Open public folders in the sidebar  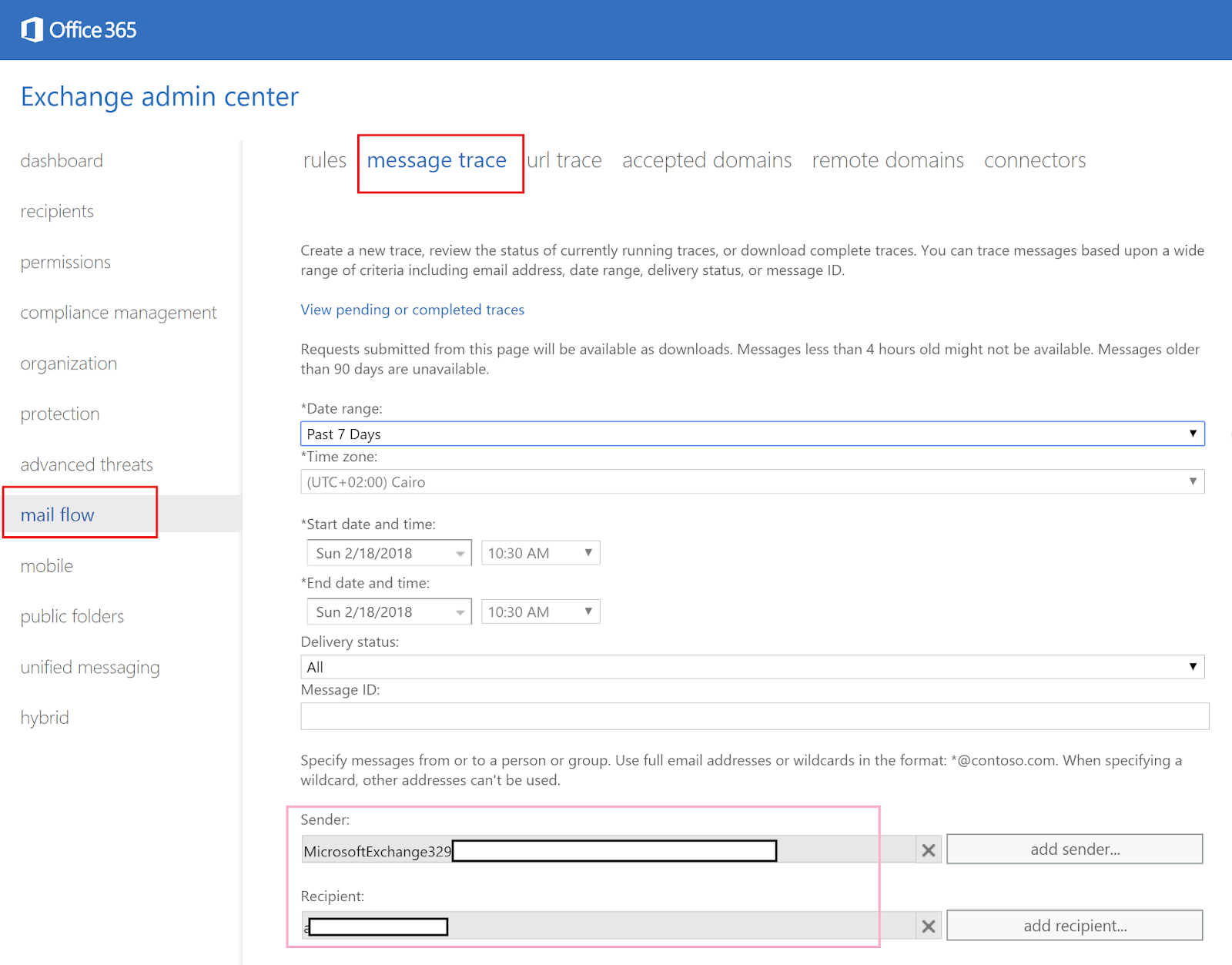click(x=72, y=617)
